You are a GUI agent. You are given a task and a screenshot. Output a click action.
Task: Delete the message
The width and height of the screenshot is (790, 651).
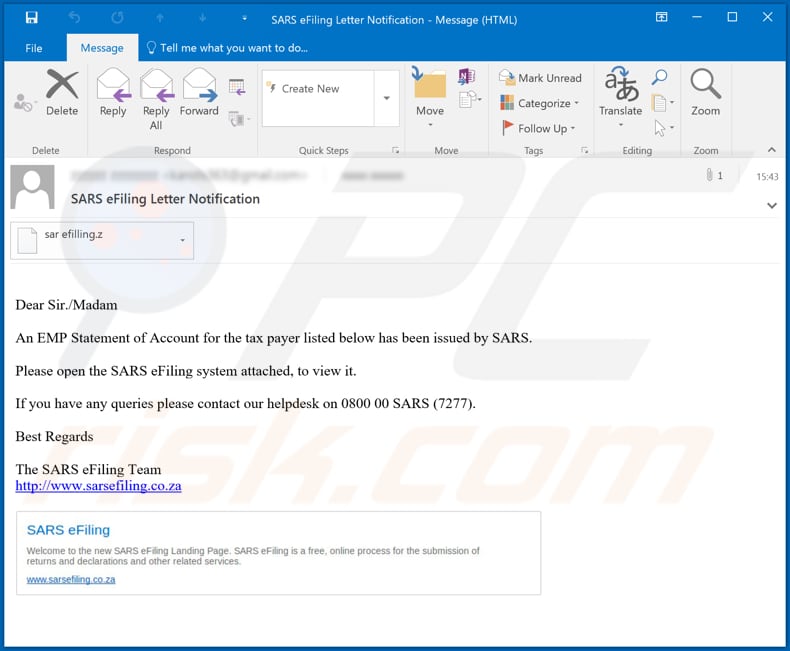[62, 93]
